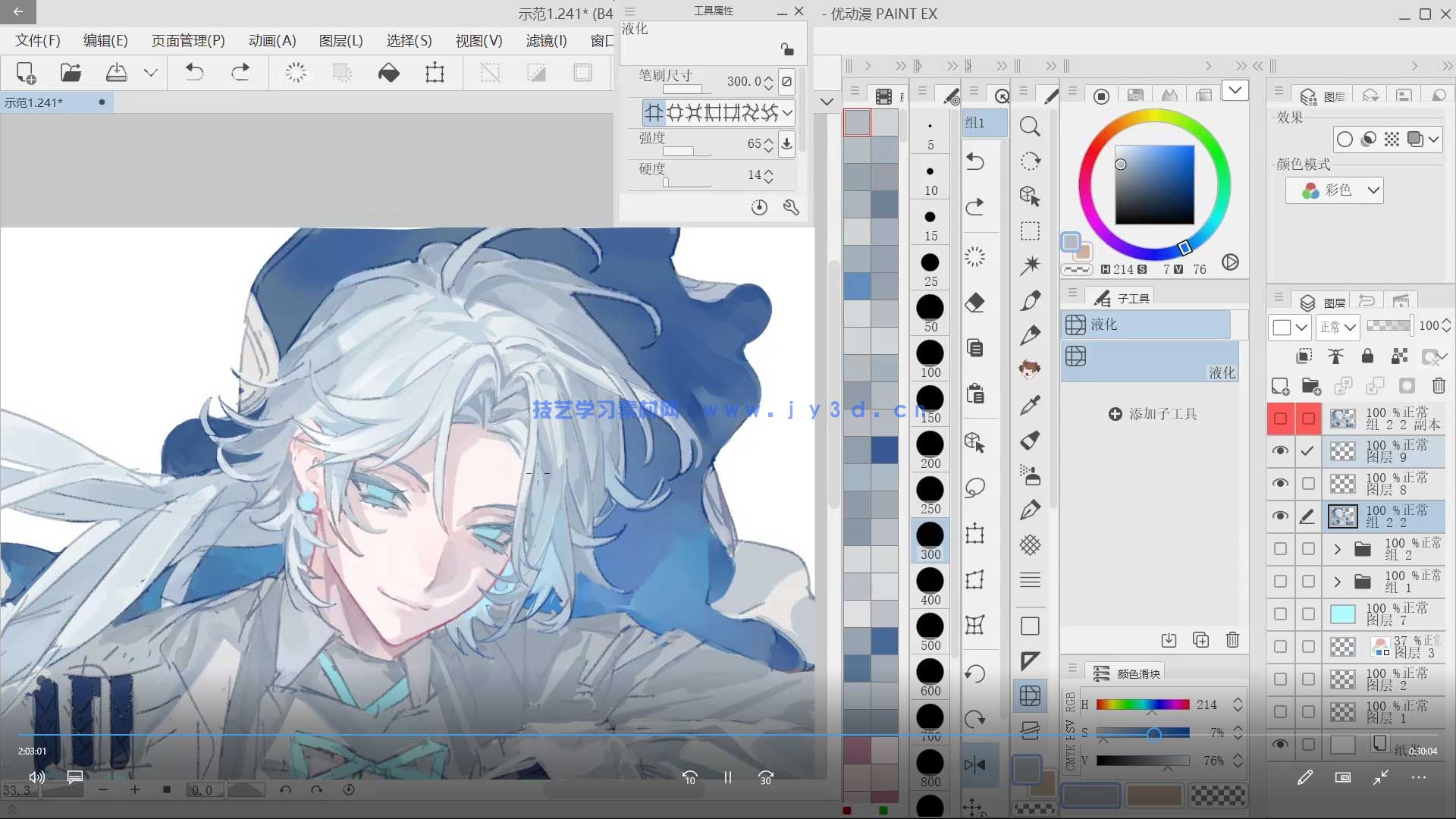Click the wrench settings in tool property
The height and width of the screenshot is (819, 1456).
tap(791, 207)
